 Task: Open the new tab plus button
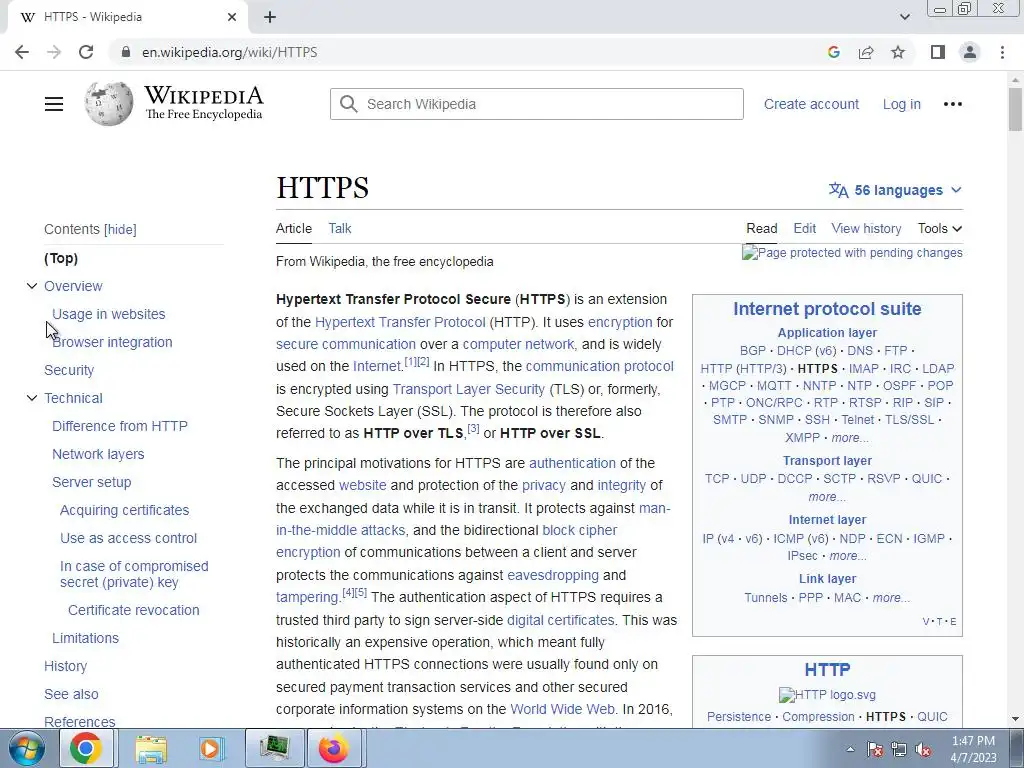click(x=270, y=17)
